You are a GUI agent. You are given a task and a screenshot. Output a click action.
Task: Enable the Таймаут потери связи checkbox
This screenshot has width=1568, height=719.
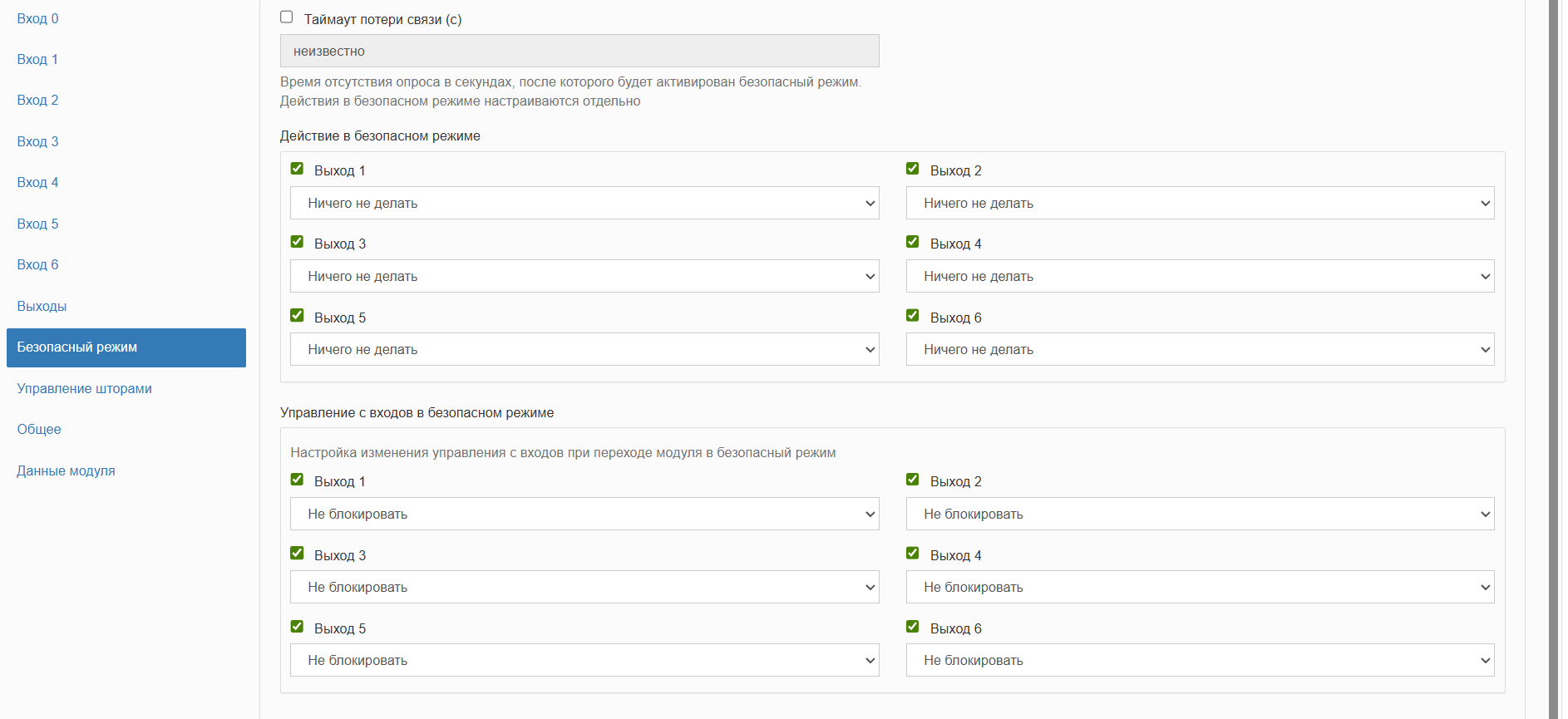pos(287,17)
